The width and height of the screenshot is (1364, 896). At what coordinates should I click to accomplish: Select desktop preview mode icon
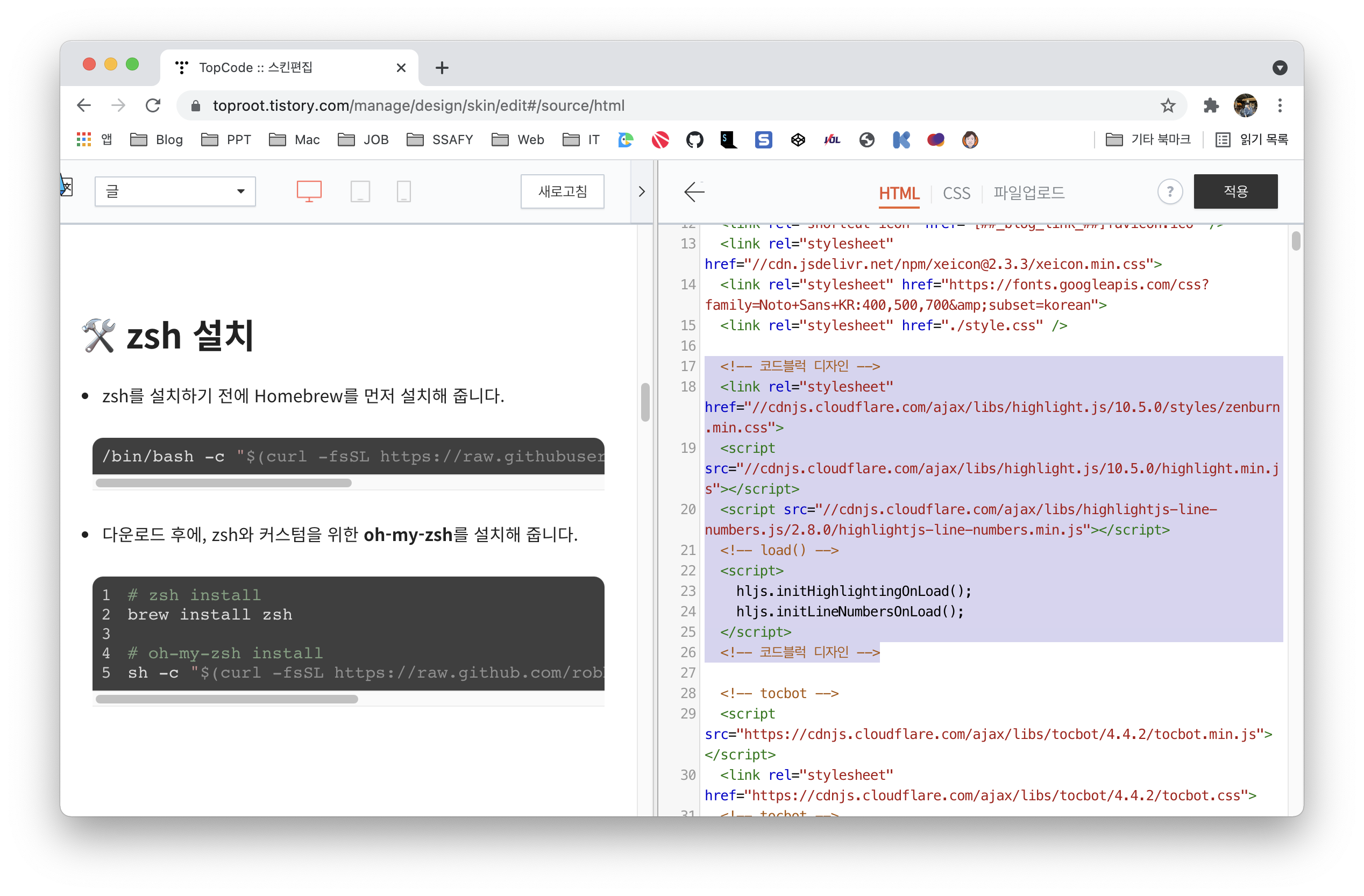[309, 191]
